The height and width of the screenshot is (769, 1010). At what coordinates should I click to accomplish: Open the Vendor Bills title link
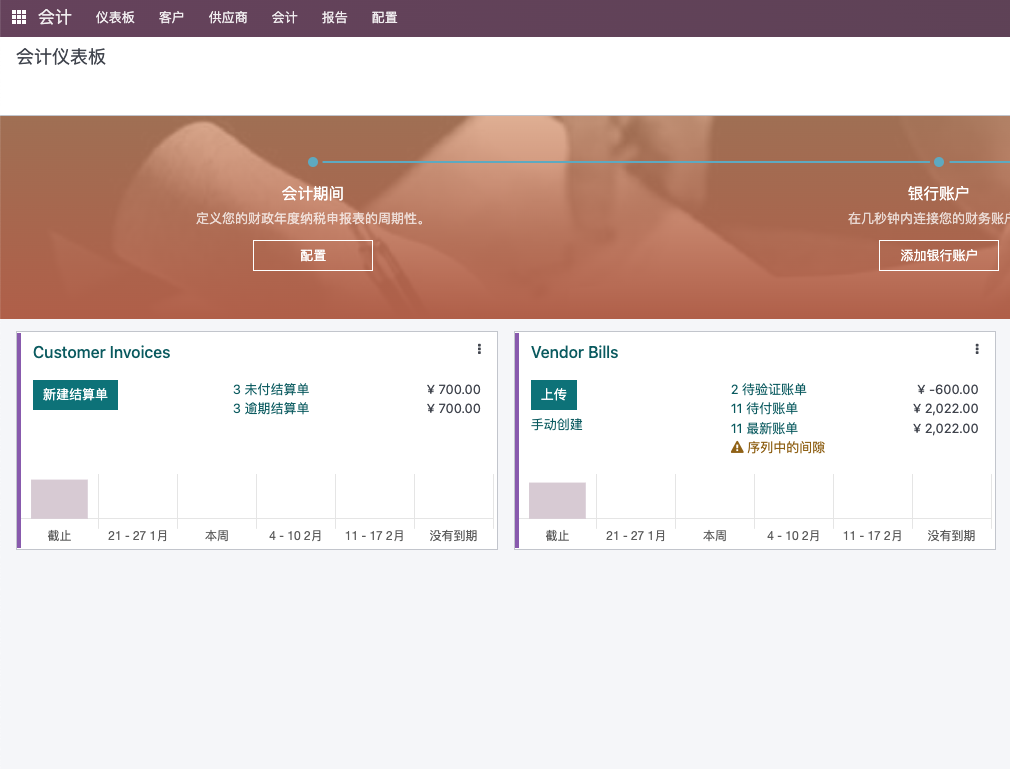pyautogui.click(x=575, y=352)
